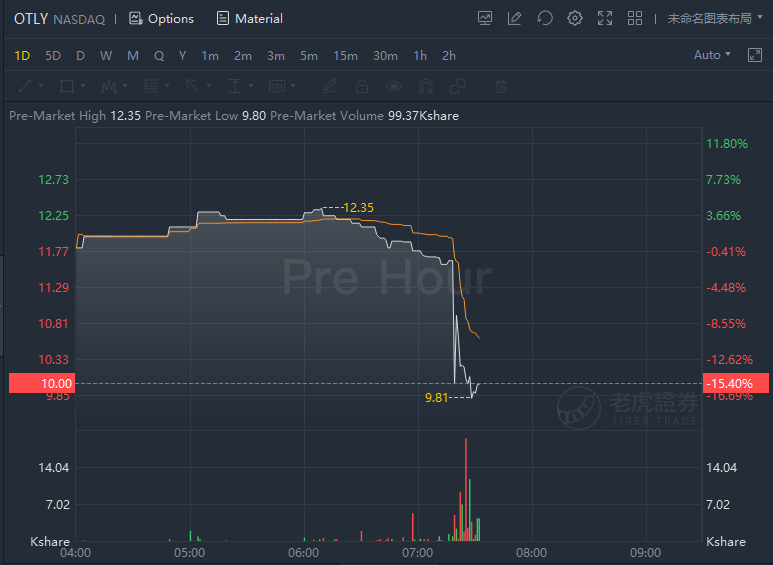This screenshot has height=565, width=773.
Task: Select the rectangle shape tool
Action: coord(67,86)
